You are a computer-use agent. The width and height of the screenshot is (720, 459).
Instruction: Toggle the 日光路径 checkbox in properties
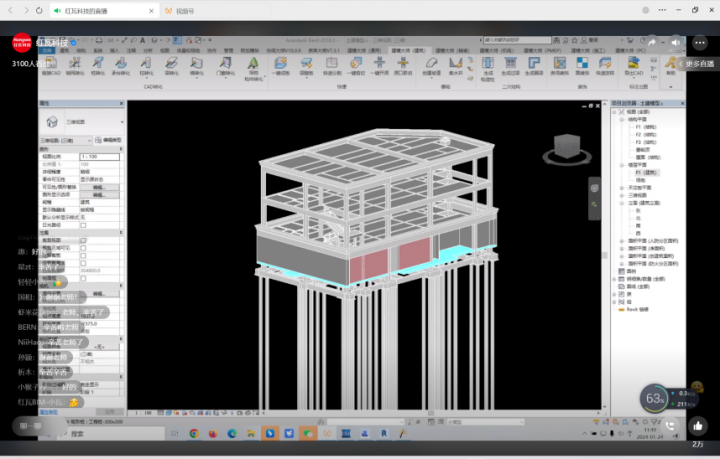click(x=84, y=224)
